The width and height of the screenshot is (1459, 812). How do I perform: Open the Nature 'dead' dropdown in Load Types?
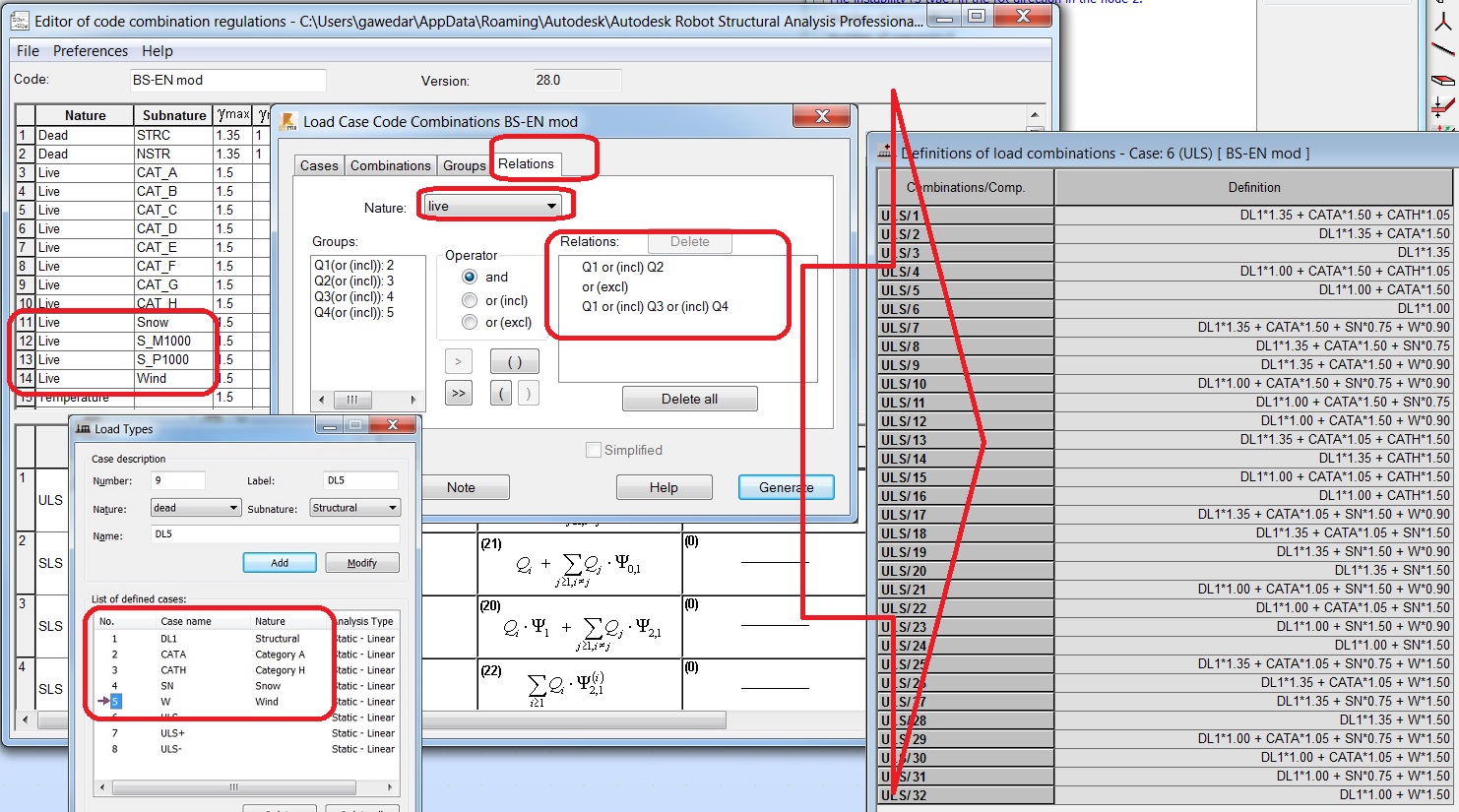(x=196, y=508)
